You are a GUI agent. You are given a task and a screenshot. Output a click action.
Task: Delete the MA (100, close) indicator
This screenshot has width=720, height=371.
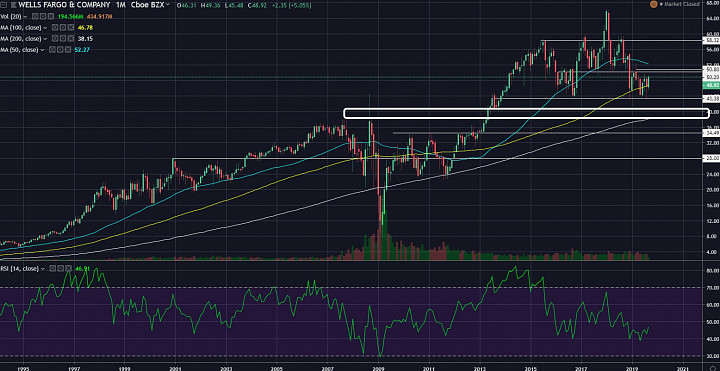(71, 28)
